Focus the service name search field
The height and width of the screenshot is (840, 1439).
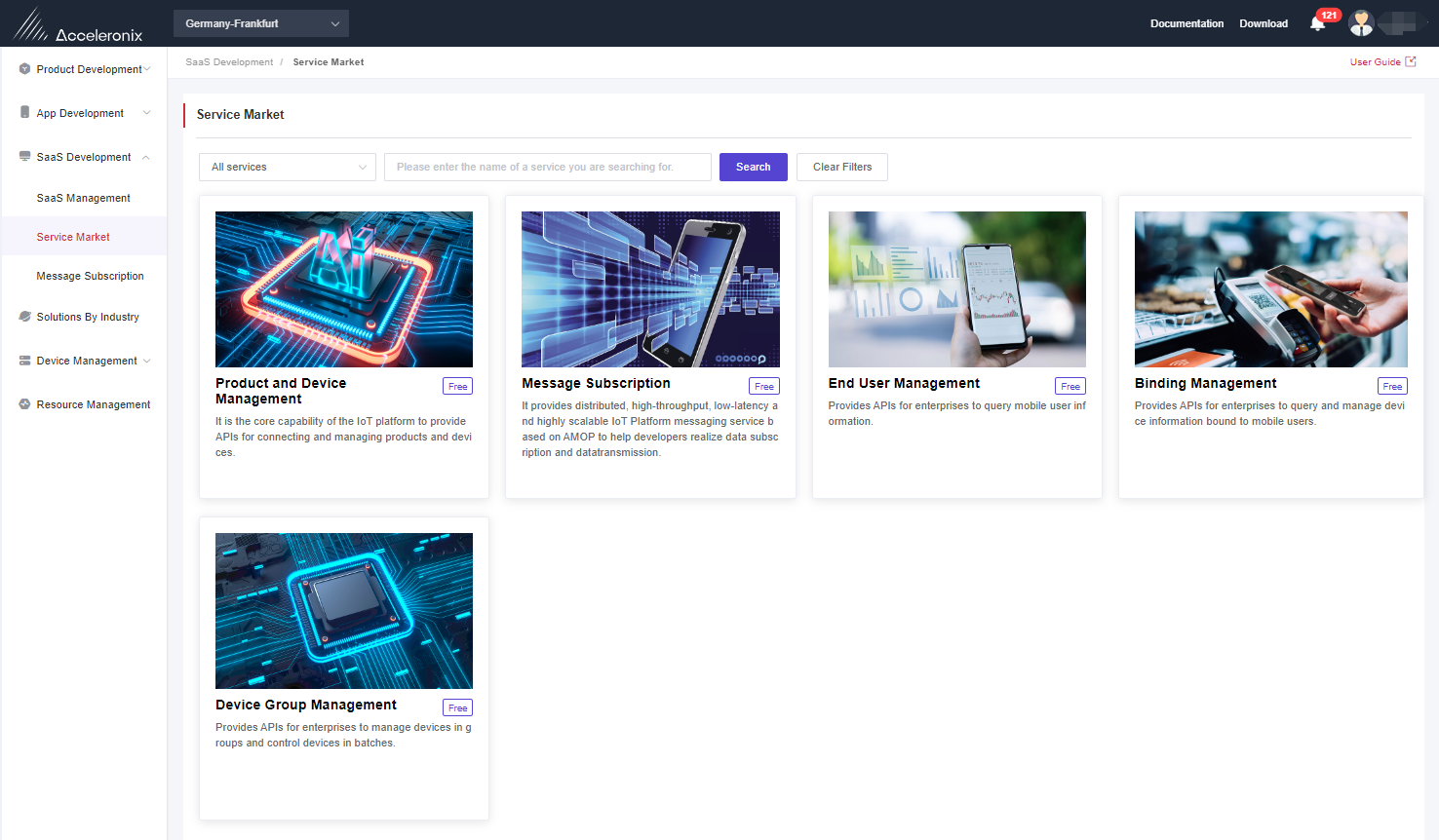[x=548, y=167]
